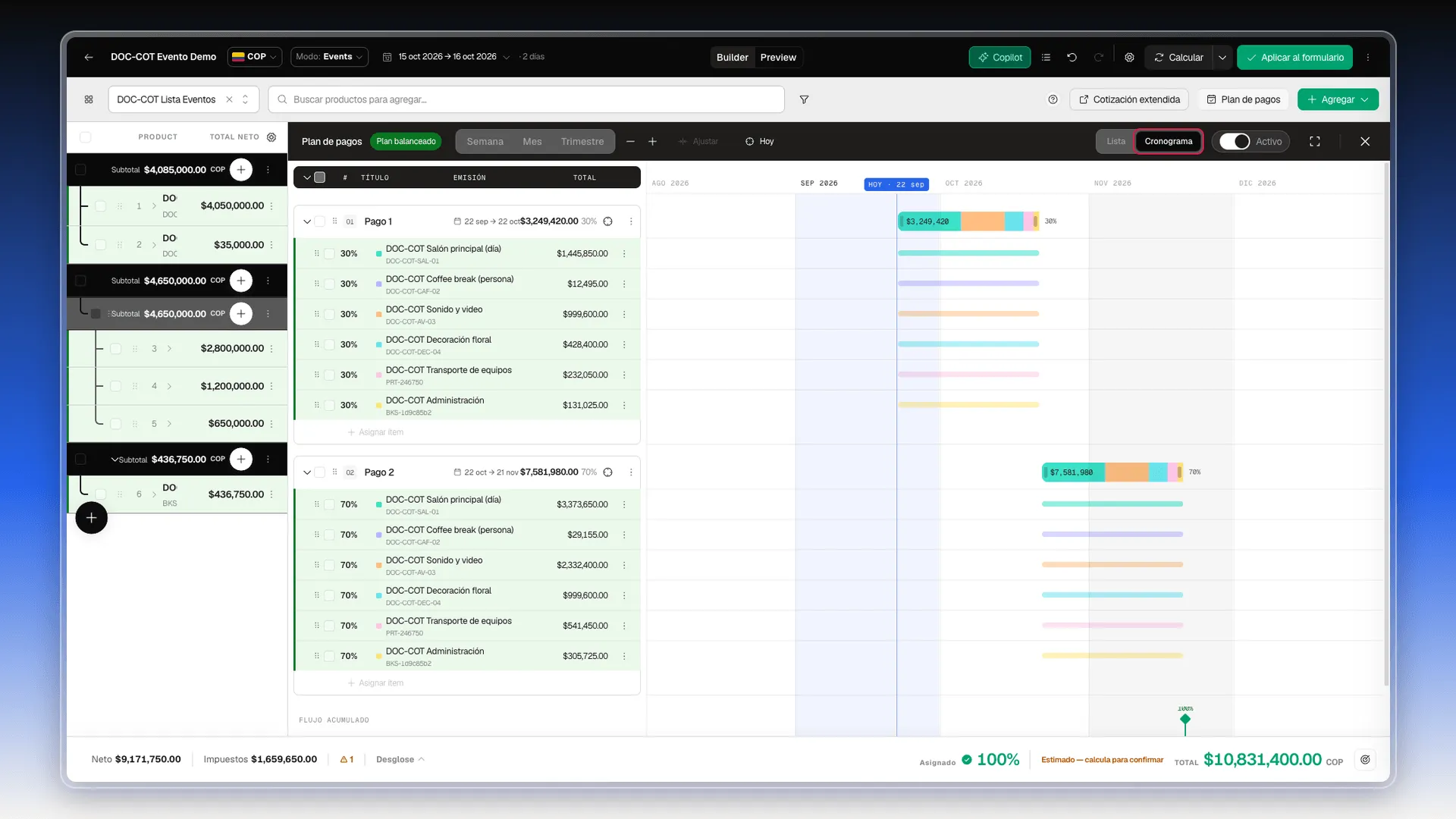
Task: Open the grid apps icon beside list selector
Action: [89, 99]
